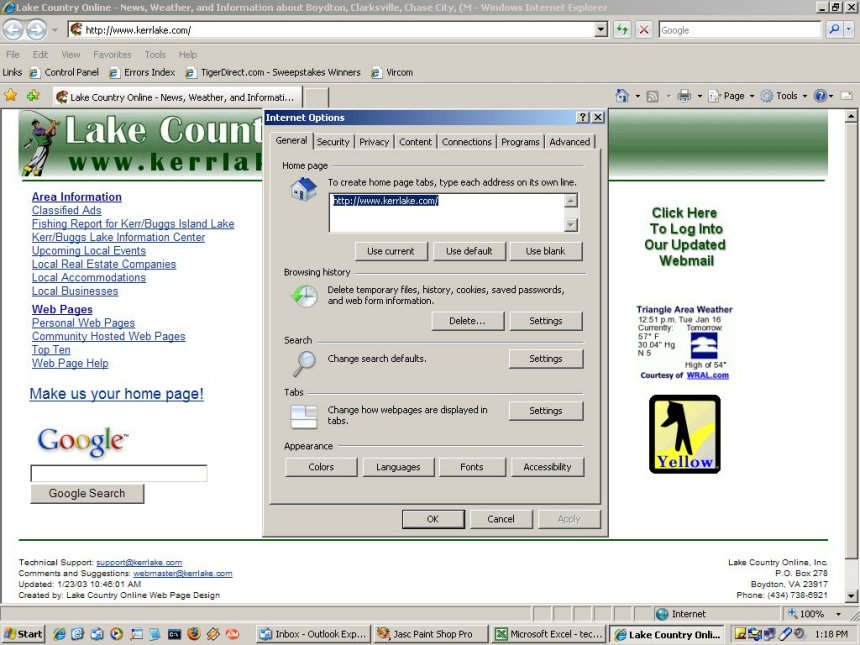Click the Use blank button

pyautogui.click(x=546, y=251)
